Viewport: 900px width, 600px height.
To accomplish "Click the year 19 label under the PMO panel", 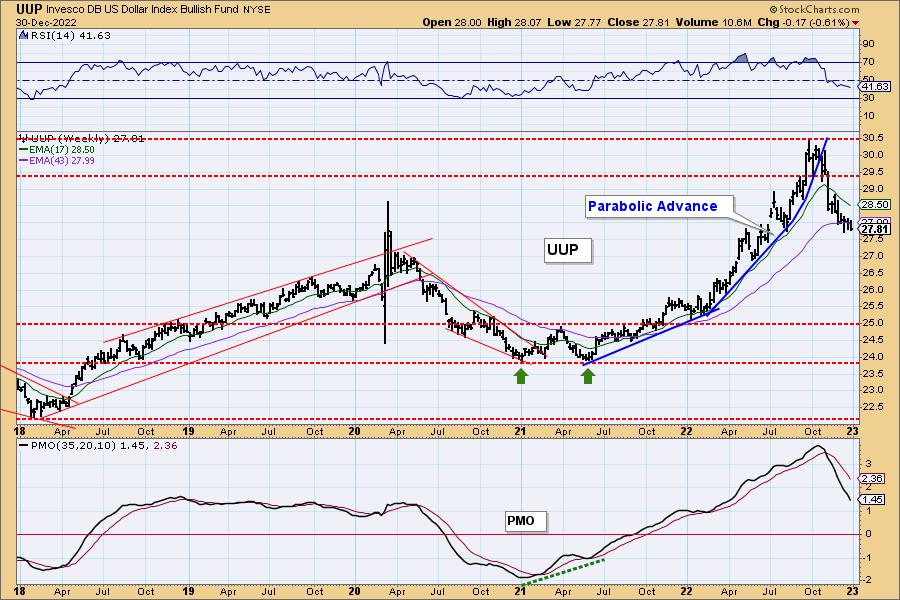I will point(188,591).
